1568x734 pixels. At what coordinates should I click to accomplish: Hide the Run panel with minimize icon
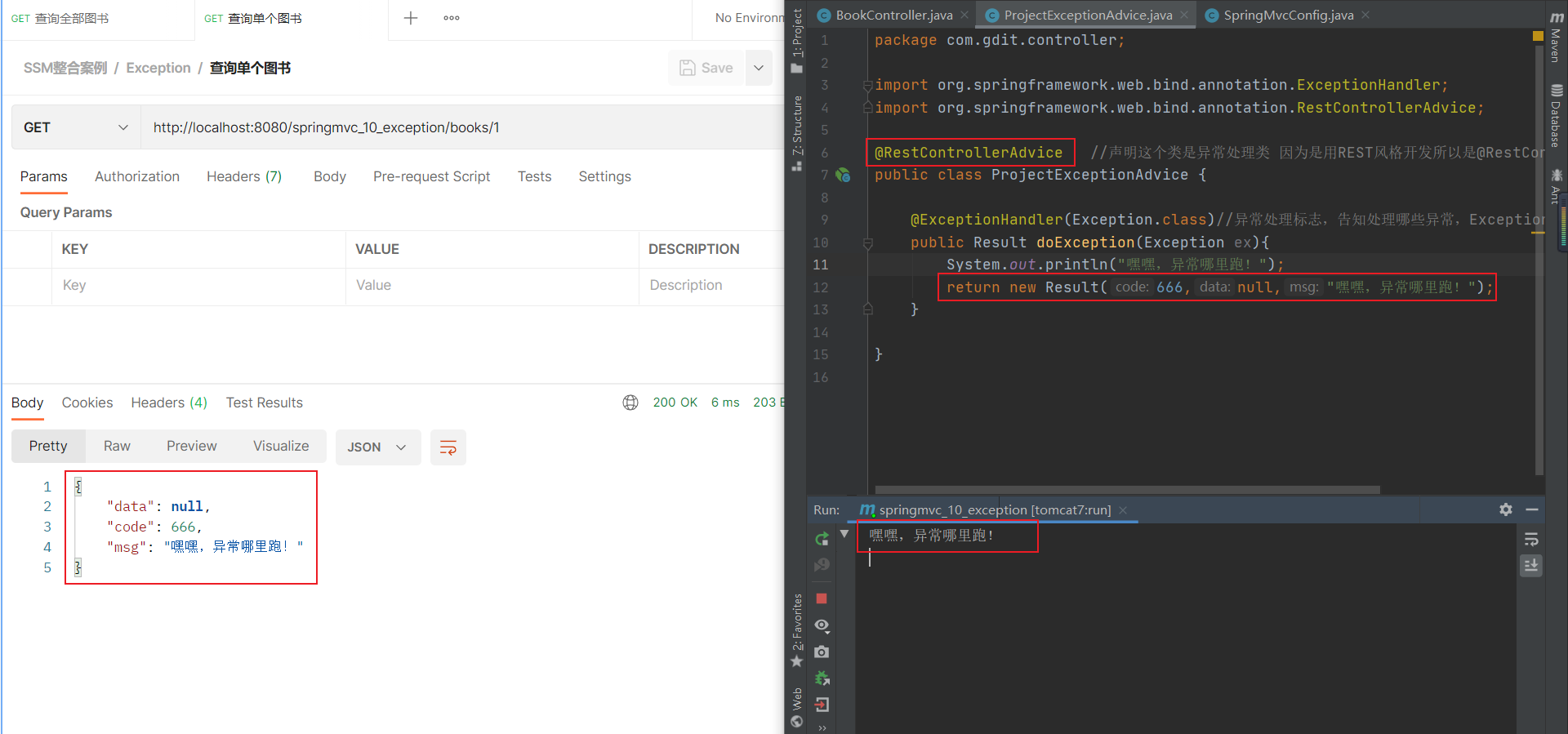pyautogui.click(x=1532, y=509)
